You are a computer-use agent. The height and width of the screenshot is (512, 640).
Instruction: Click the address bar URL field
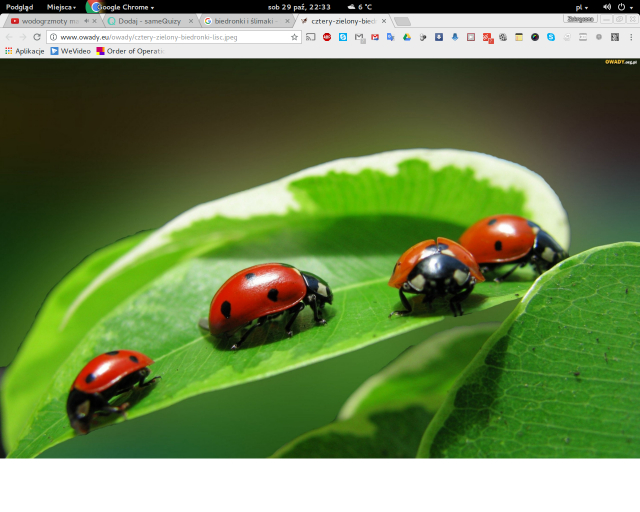pos(170,37)
